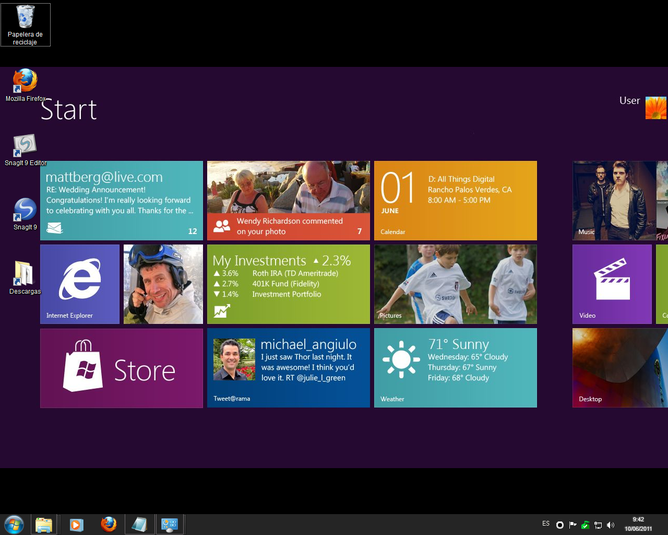Open the Pictures tile with soccer kids
This screenshot has width=668, height=535.
455,284
